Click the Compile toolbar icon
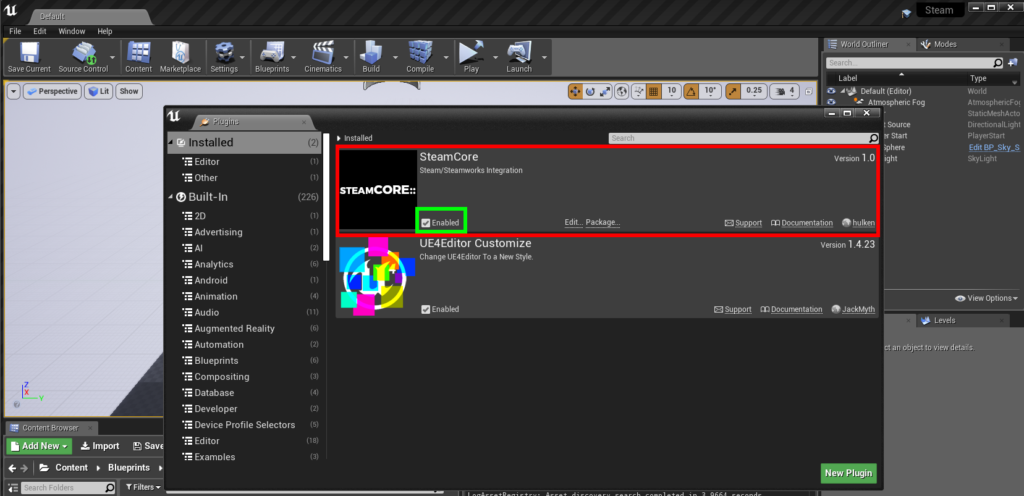The height and width of the screenshot is (496, 1024). pos(420,57)
